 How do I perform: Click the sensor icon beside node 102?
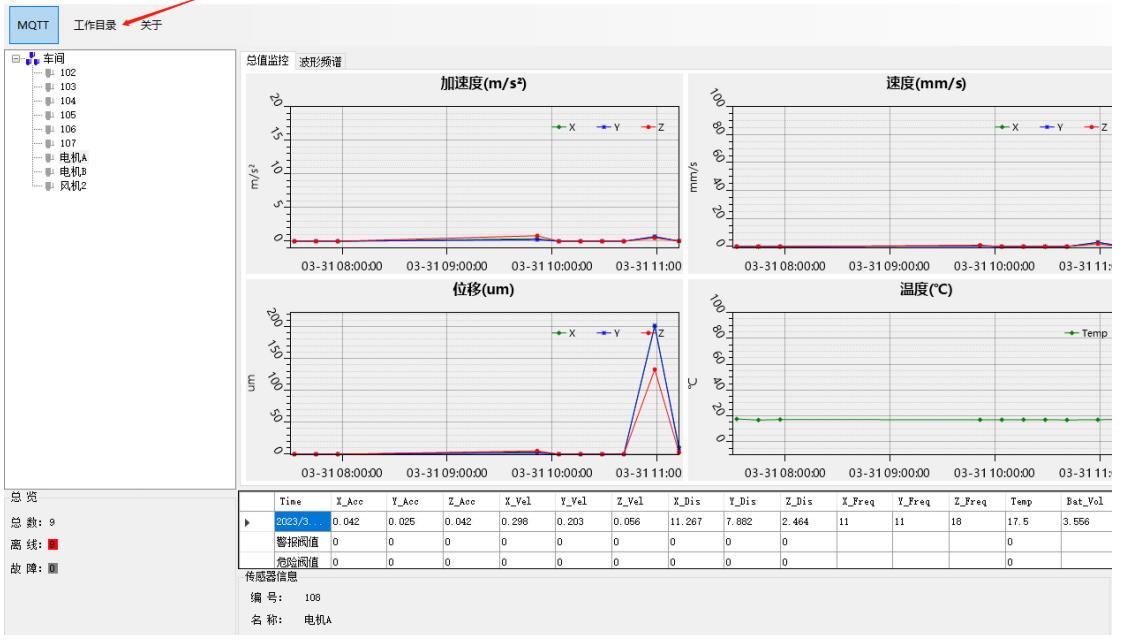48,73
